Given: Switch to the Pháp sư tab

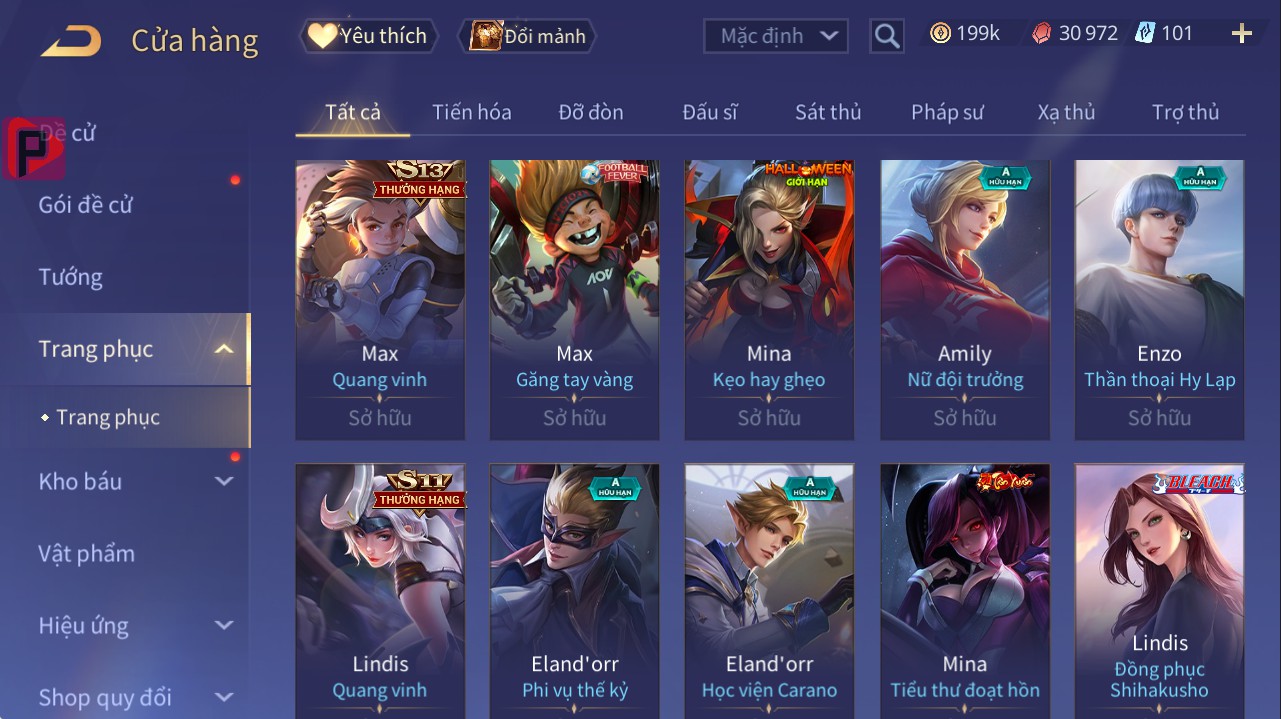Looking at the screenshot, I should click(x=947, y=112).
